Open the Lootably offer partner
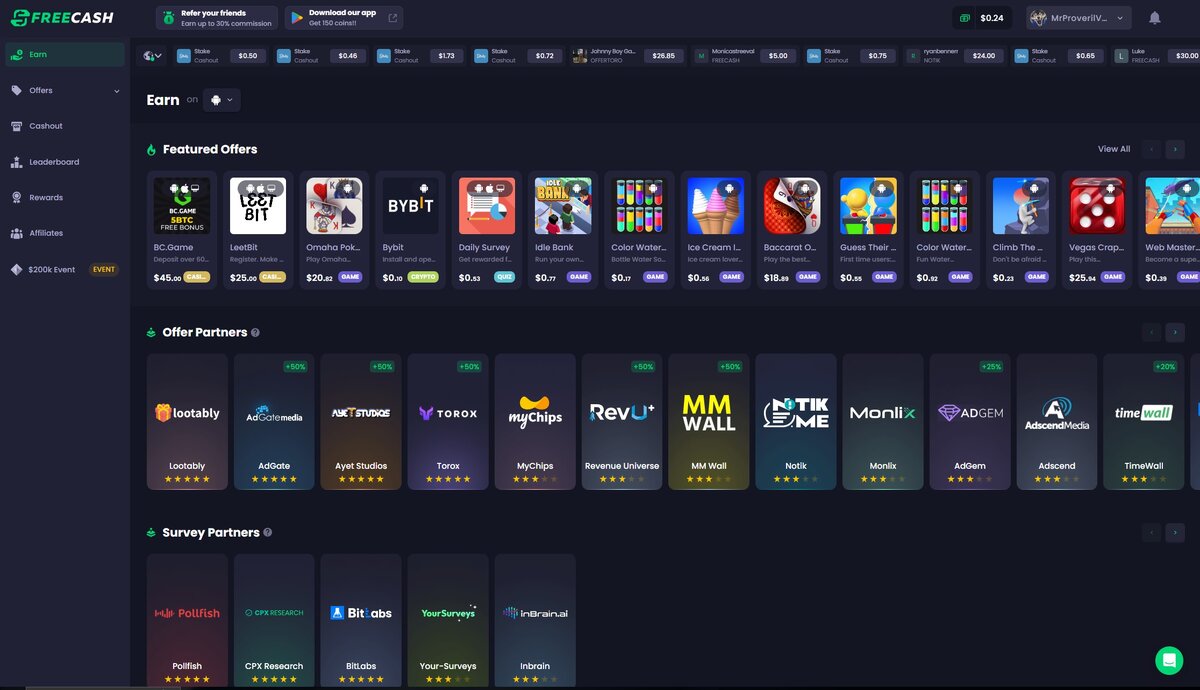The height and width of the screenshot is (690, 1200). [187, 422]
